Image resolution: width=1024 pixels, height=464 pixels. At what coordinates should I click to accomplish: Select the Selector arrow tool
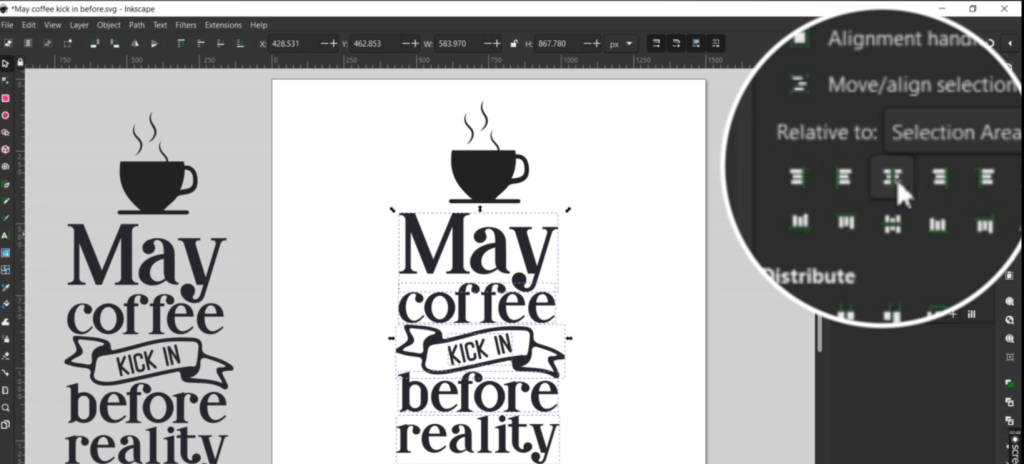tap(5, 63)
